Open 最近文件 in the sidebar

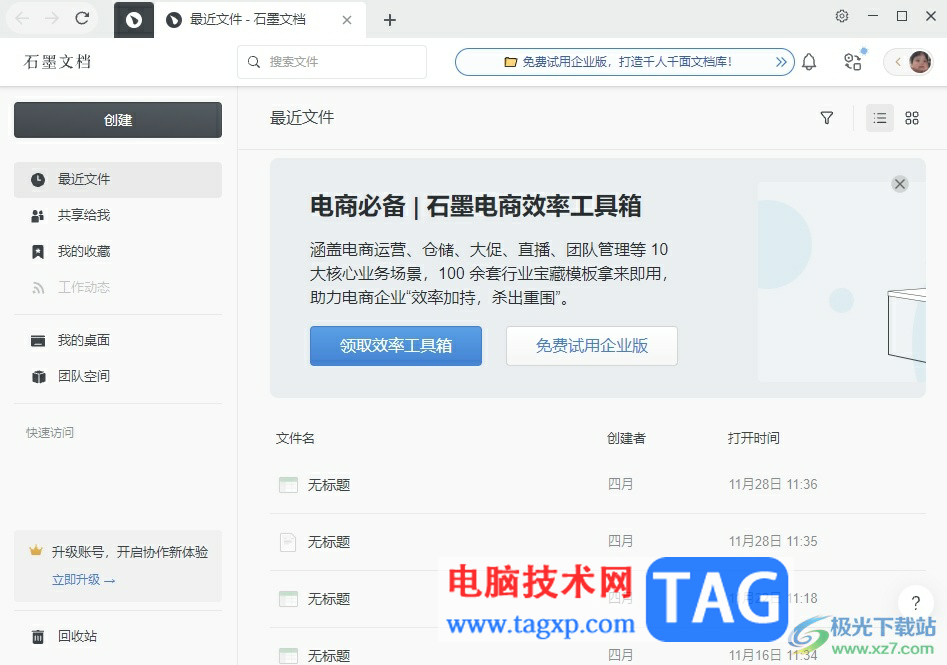click(118, 179)
